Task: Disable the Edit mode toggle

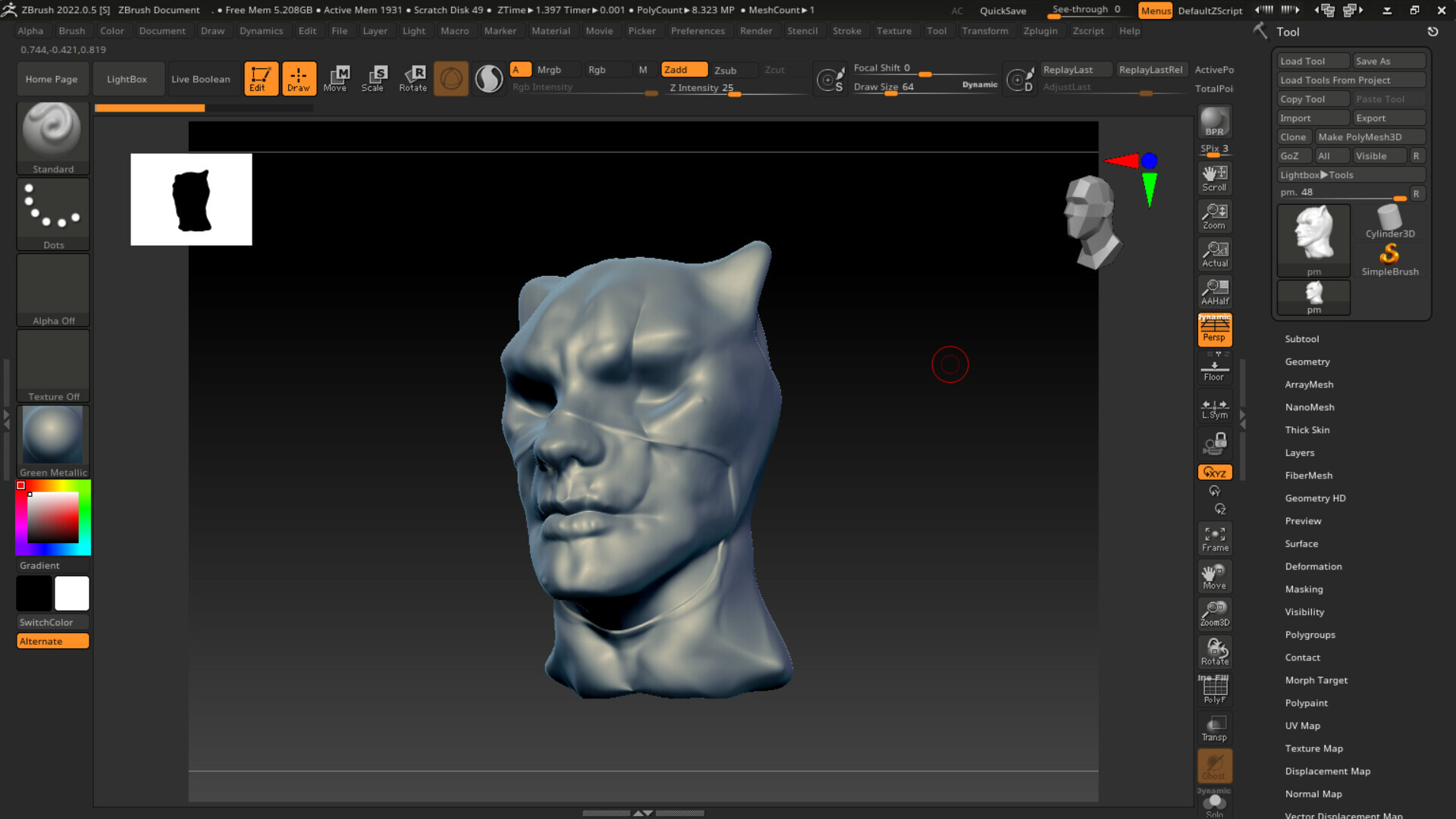Action: click(261, 78)
